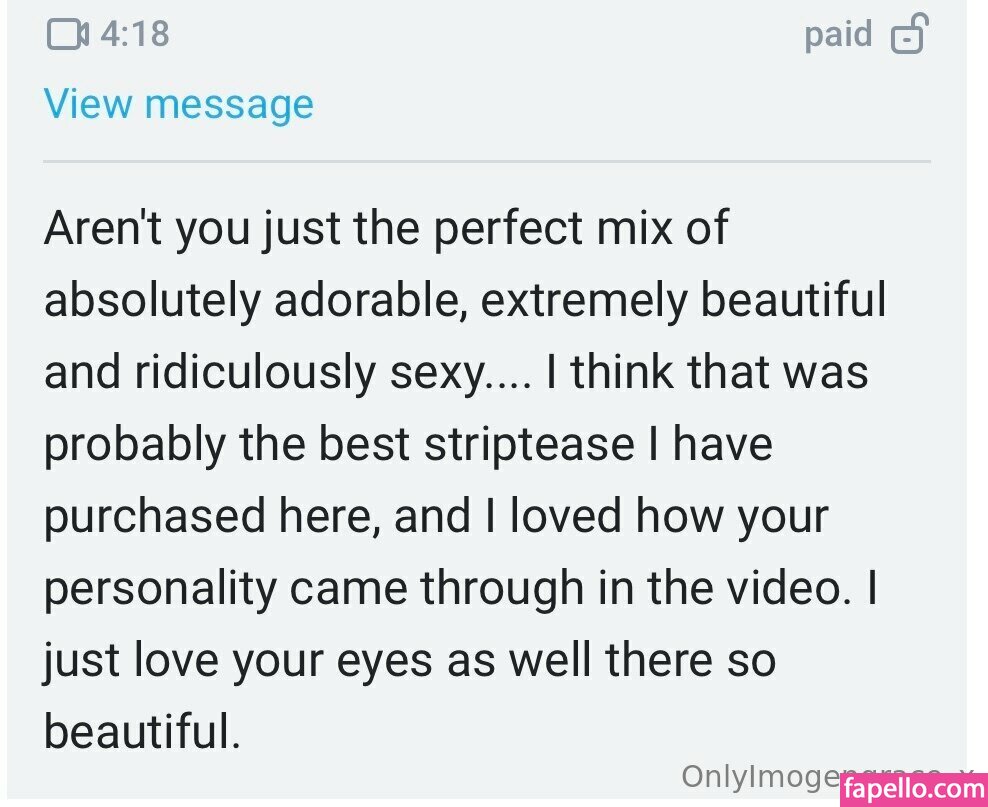Click the phrase "perfect mix of"
Image resolution: width=988 pixels, height=807 pixels.
click(x=582, y=229)
